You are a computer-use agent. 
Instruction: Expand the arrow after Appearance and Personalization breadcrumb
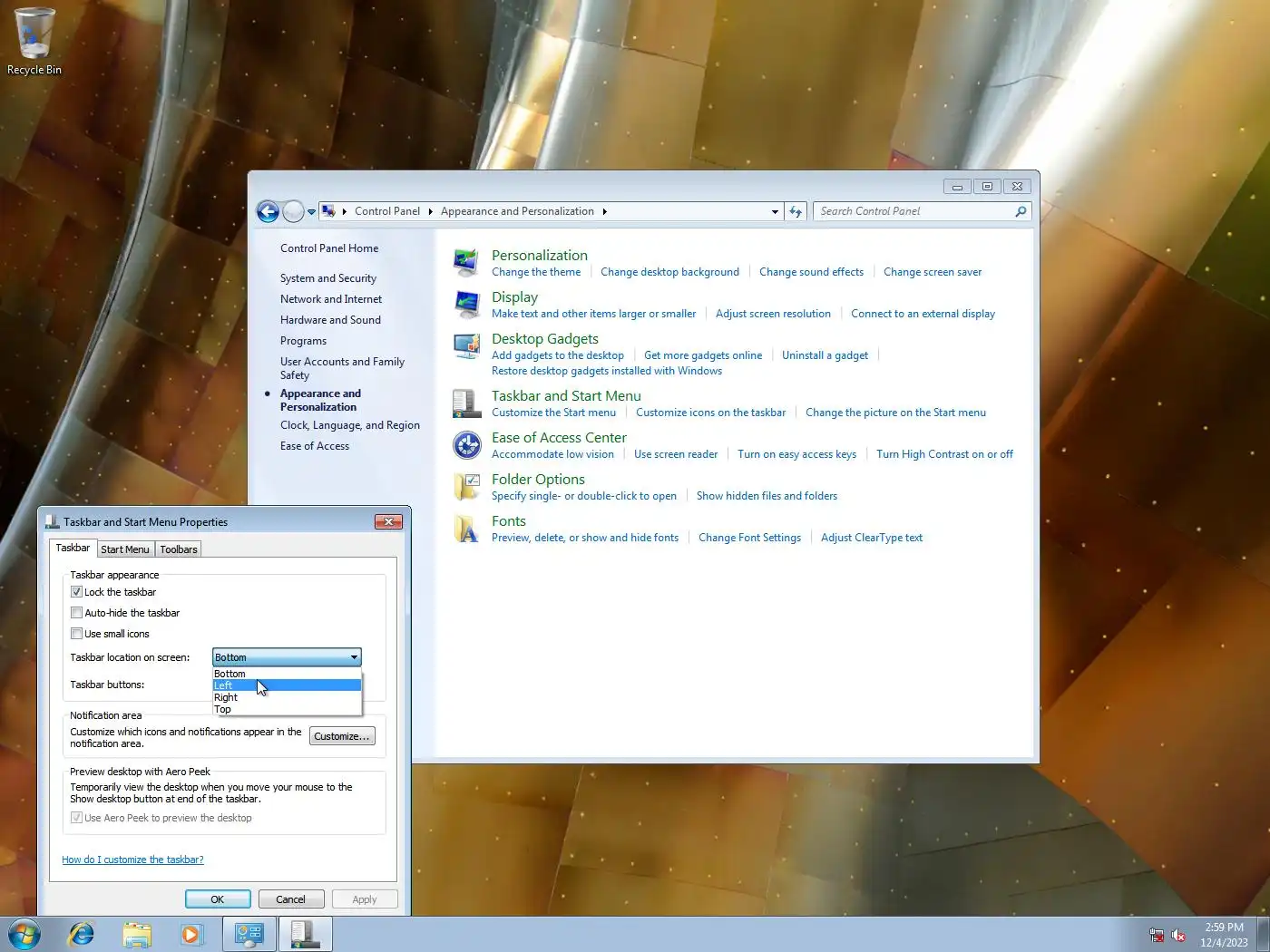tap(604, 211)
